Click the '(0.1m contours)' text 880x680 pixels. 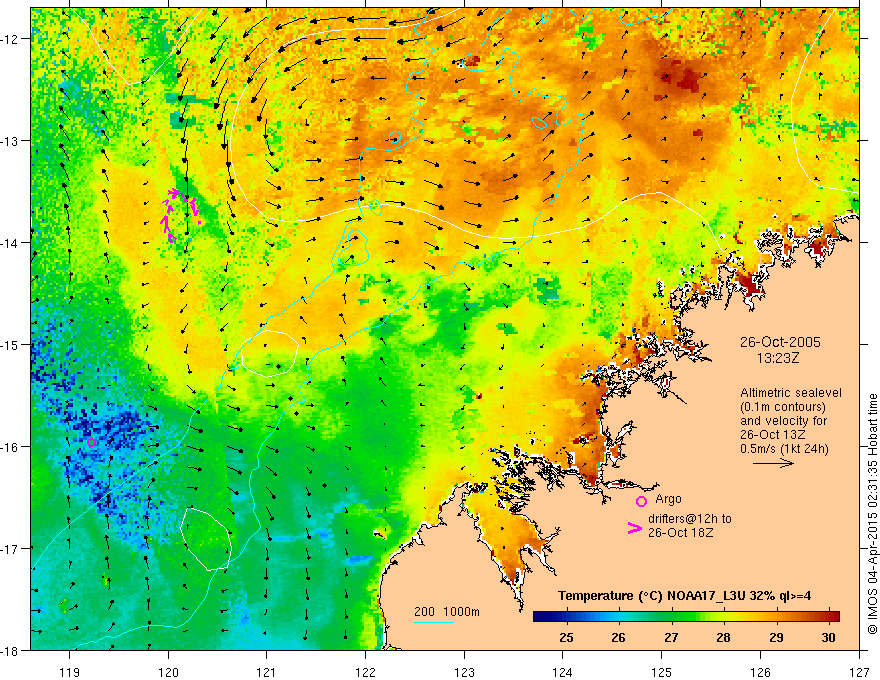(783, 407)
